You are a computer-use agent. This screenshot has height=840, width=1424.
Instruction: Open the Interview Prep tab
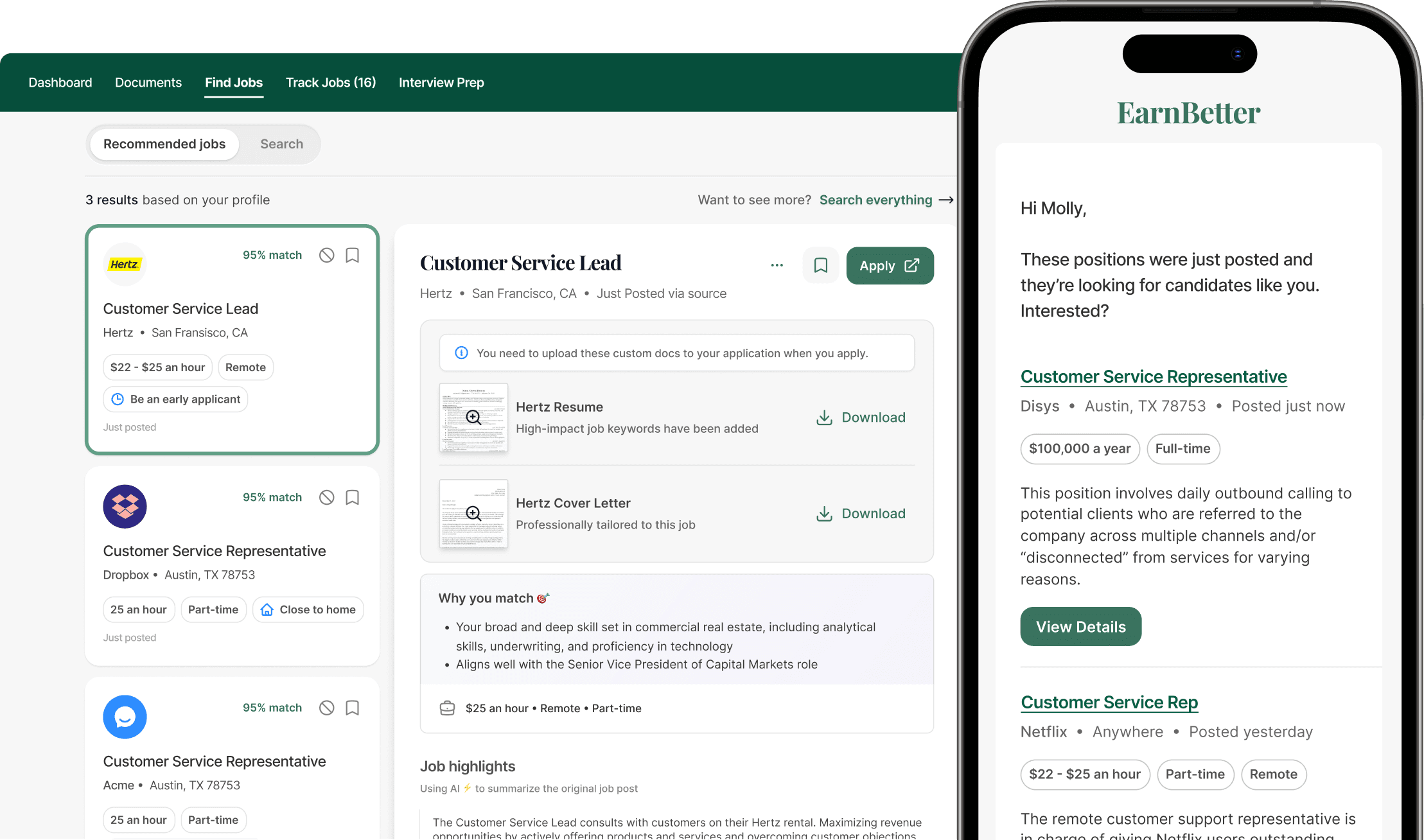[x=441, y=82]
